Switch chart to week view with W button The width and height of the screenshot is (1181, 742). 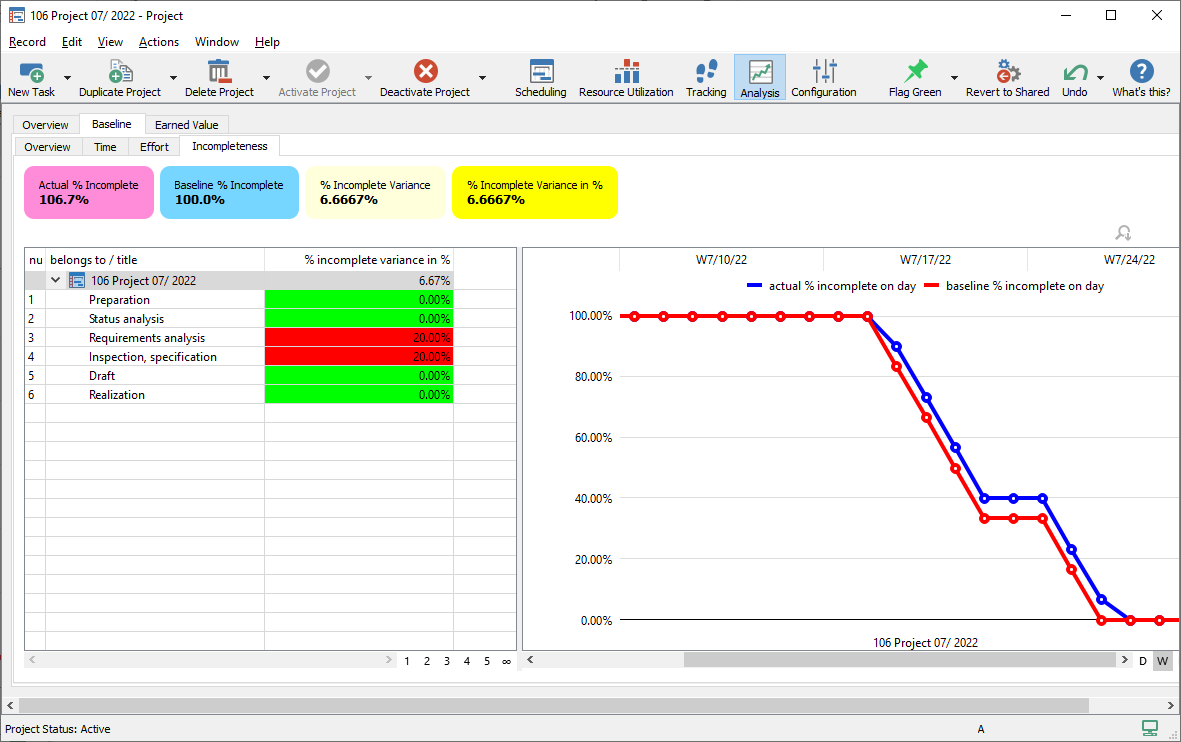tap(1162, 661)
